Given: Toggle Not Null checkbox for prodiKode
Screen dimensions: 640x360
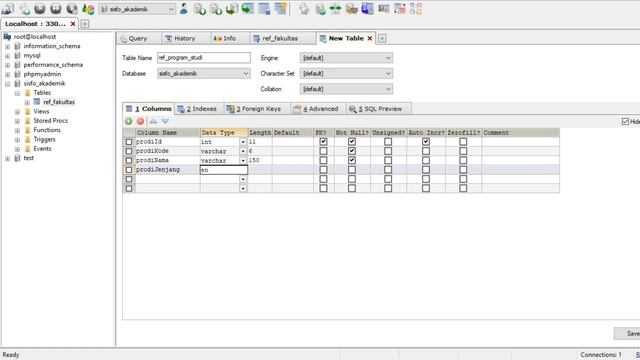Looking at the screenshot, I should tap(352, 151).
